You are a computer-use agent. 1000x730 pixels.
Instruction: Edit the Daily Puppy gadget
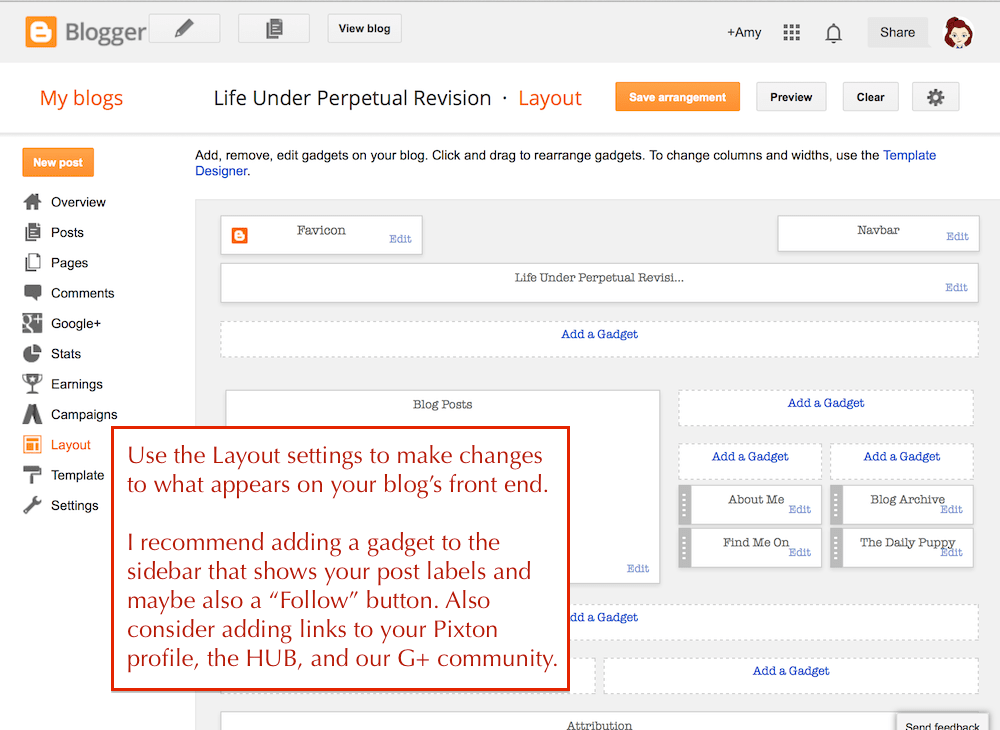[952, 553]
